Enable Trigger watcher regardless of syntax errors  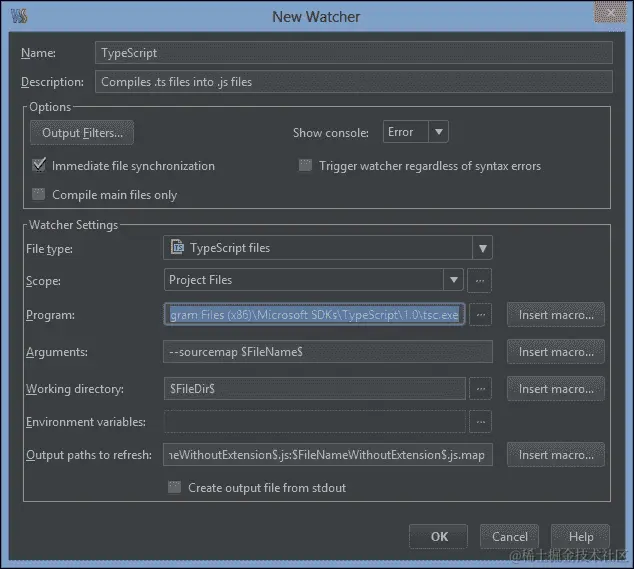(305, 165)
